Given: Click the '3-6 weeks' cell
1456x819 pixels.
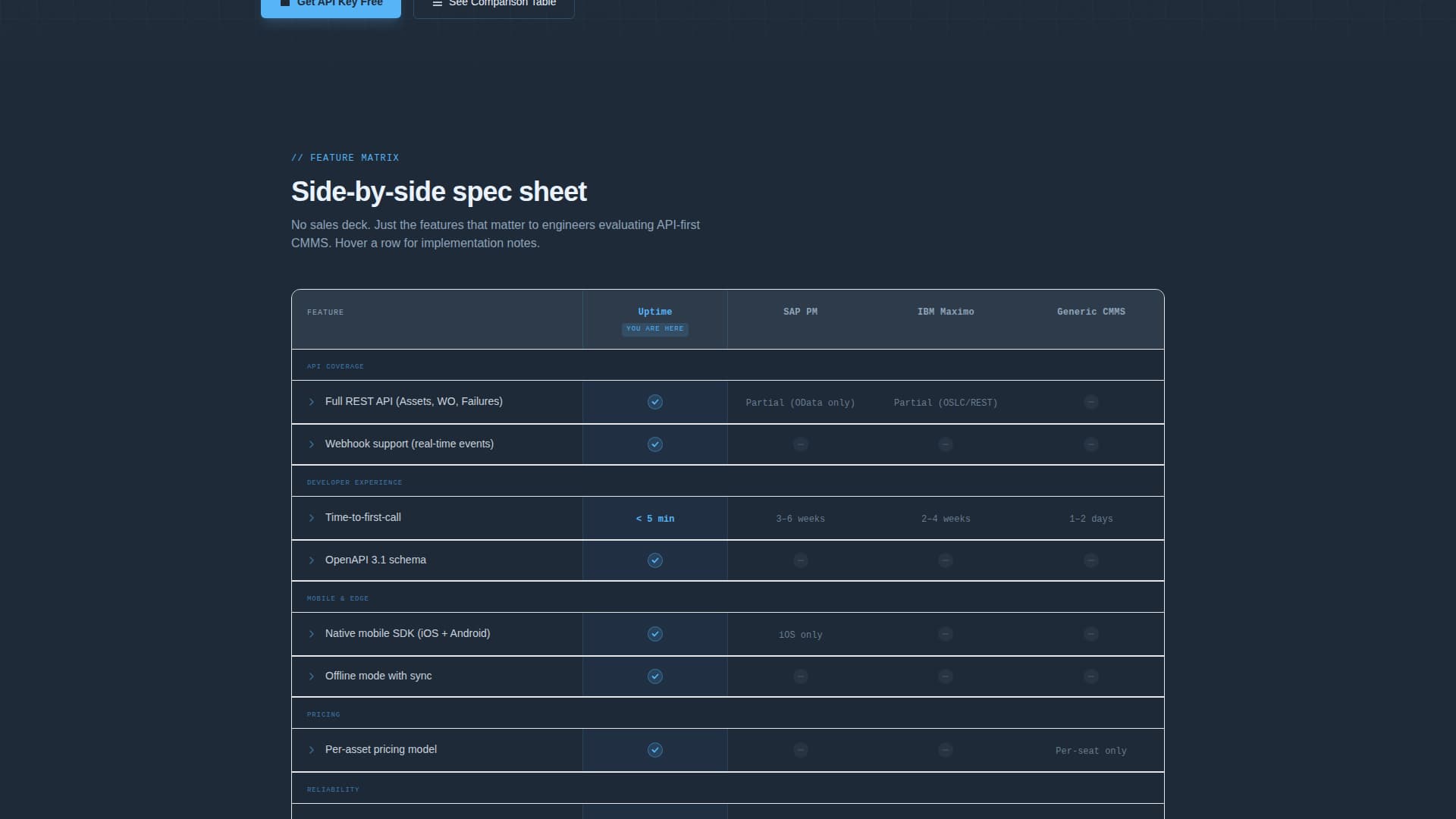Looking at the screenshot, I should pyautogui.click(x=800, y=519).
